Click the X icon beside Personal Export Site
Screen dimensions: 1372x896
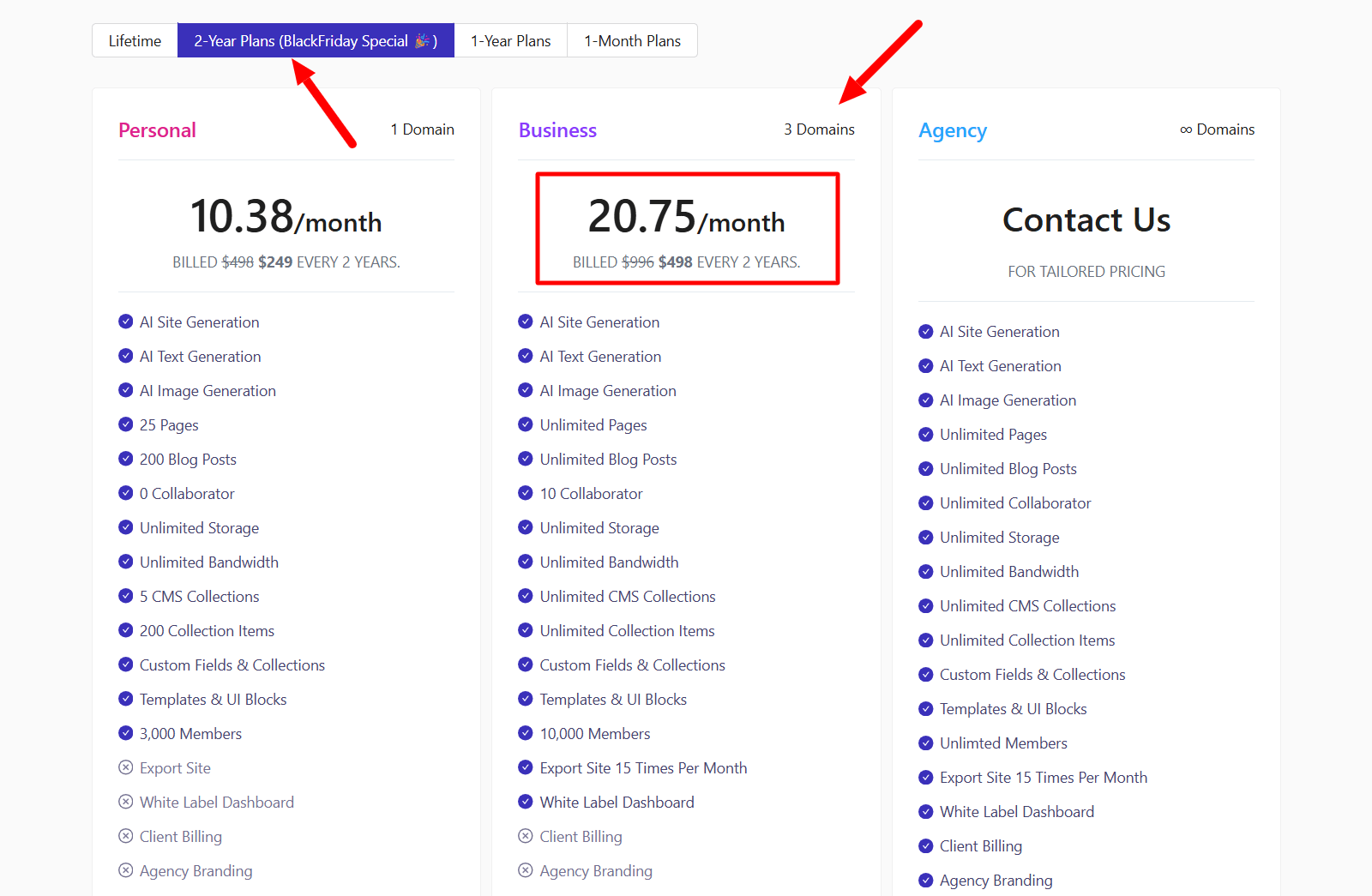point(126,767)
